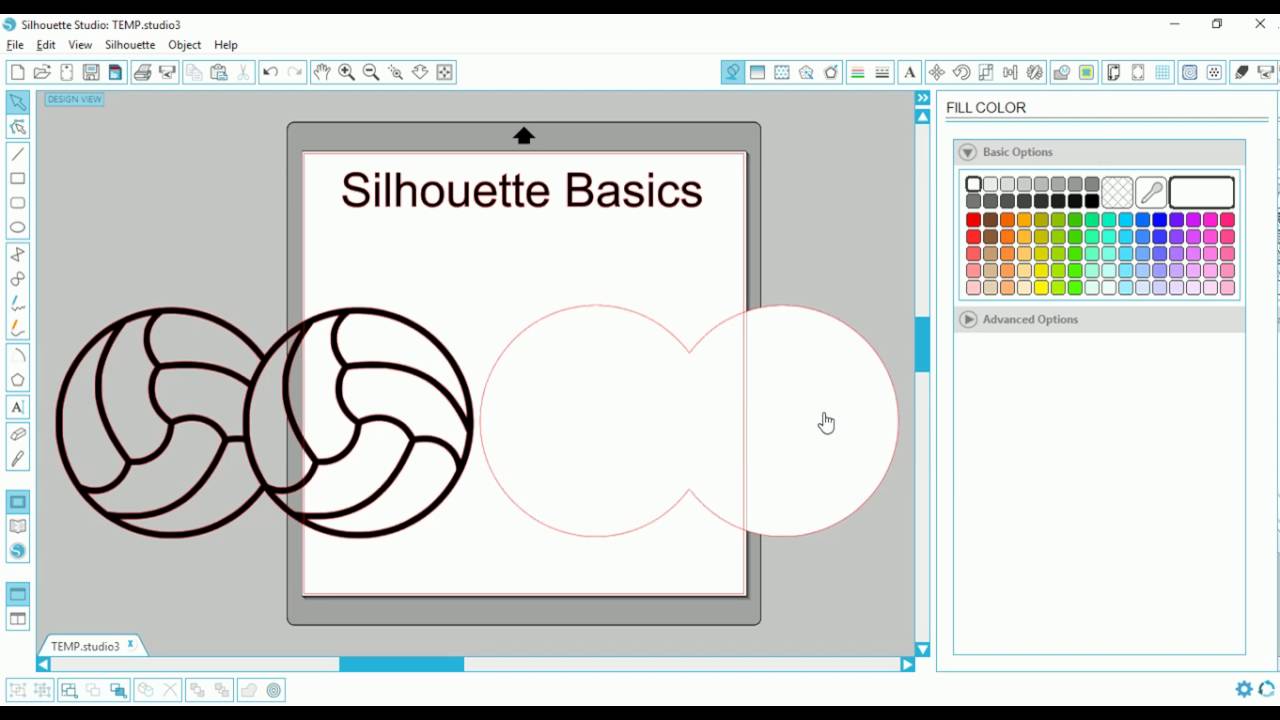
Task: Select the Eraser tool
Action: [x=17, y=434]
